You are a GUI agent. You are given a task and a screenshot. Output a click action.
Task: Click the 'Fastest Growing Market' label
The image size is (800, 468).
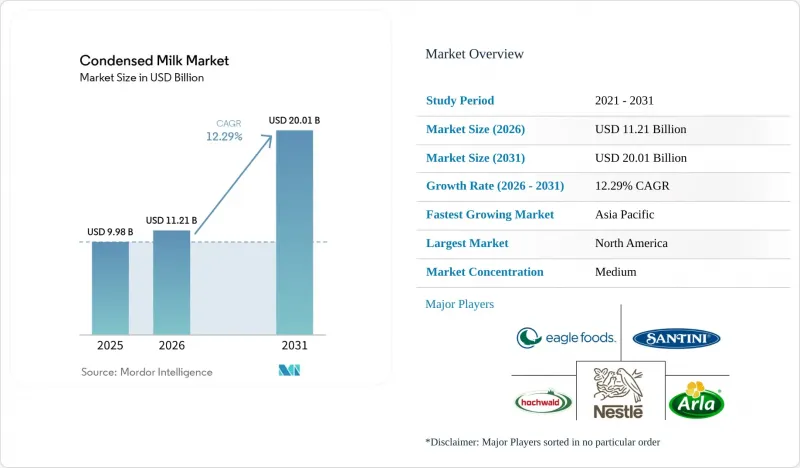tap(490, 214)
